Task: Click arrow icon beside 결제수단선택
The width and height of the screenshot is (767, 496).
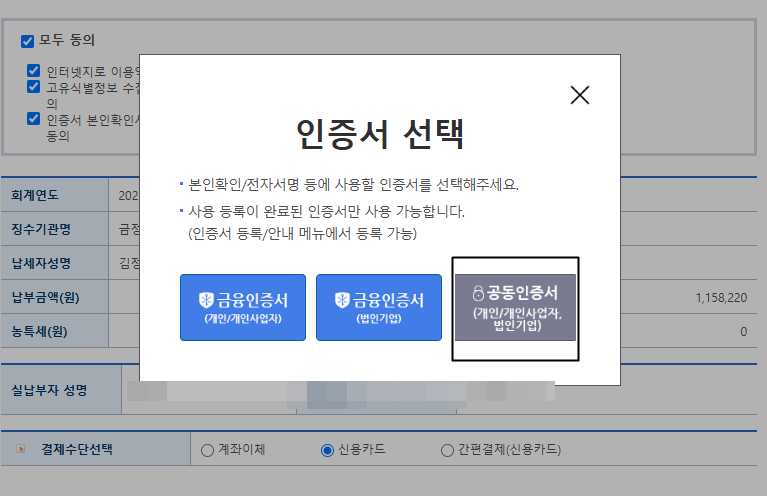Action: click(21, 449)
